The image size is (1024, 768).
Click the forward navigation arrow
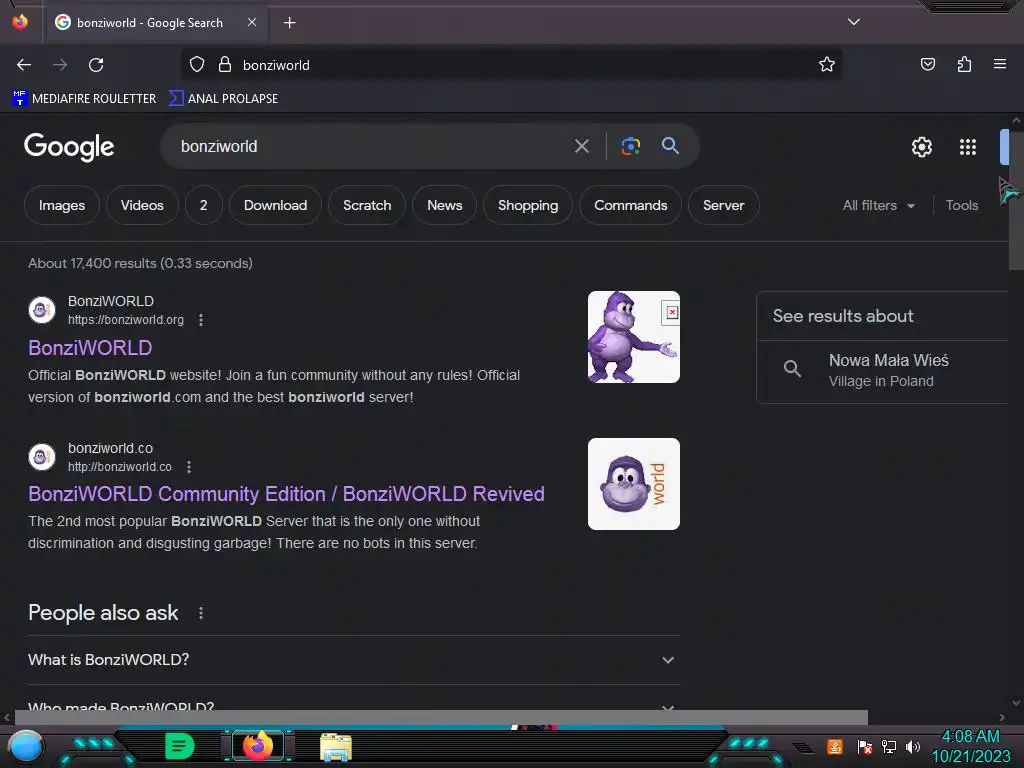60,65
